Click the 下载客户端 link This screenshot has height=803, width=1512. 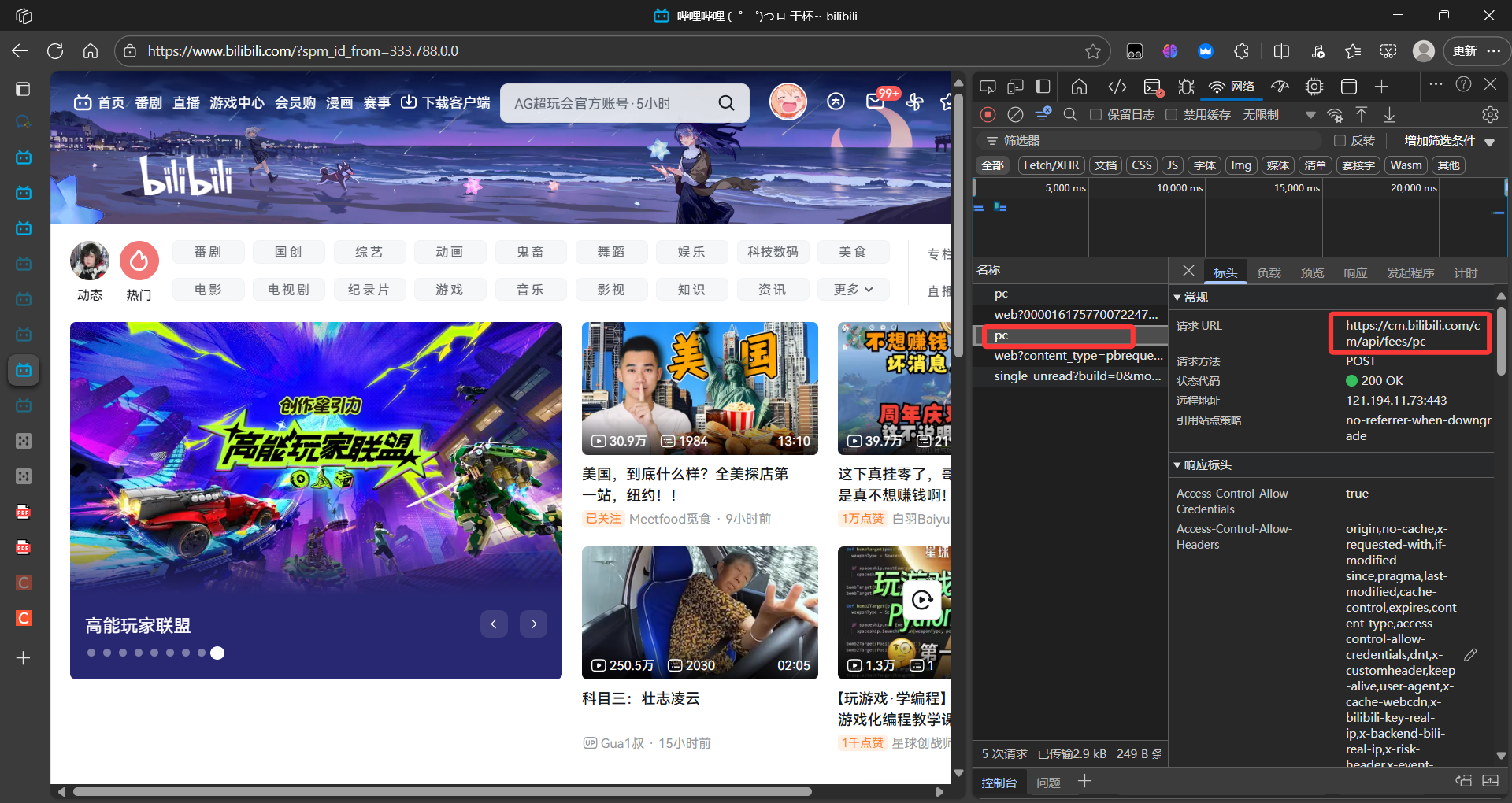[x=446, y=103]
